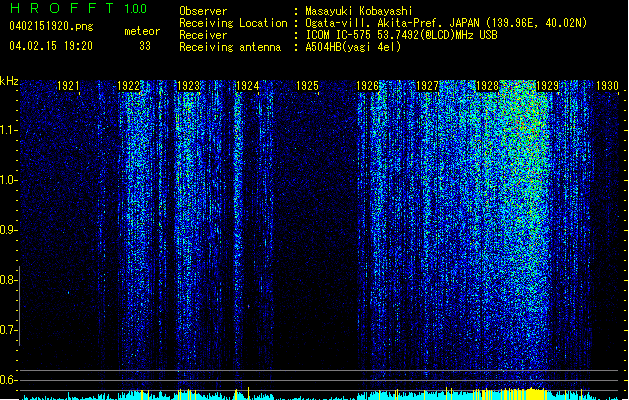Select the Ogata-vill. Akita-Pref. JAPAN location text
This screenshot has height=400, width=629.
[x=446, y=23]
